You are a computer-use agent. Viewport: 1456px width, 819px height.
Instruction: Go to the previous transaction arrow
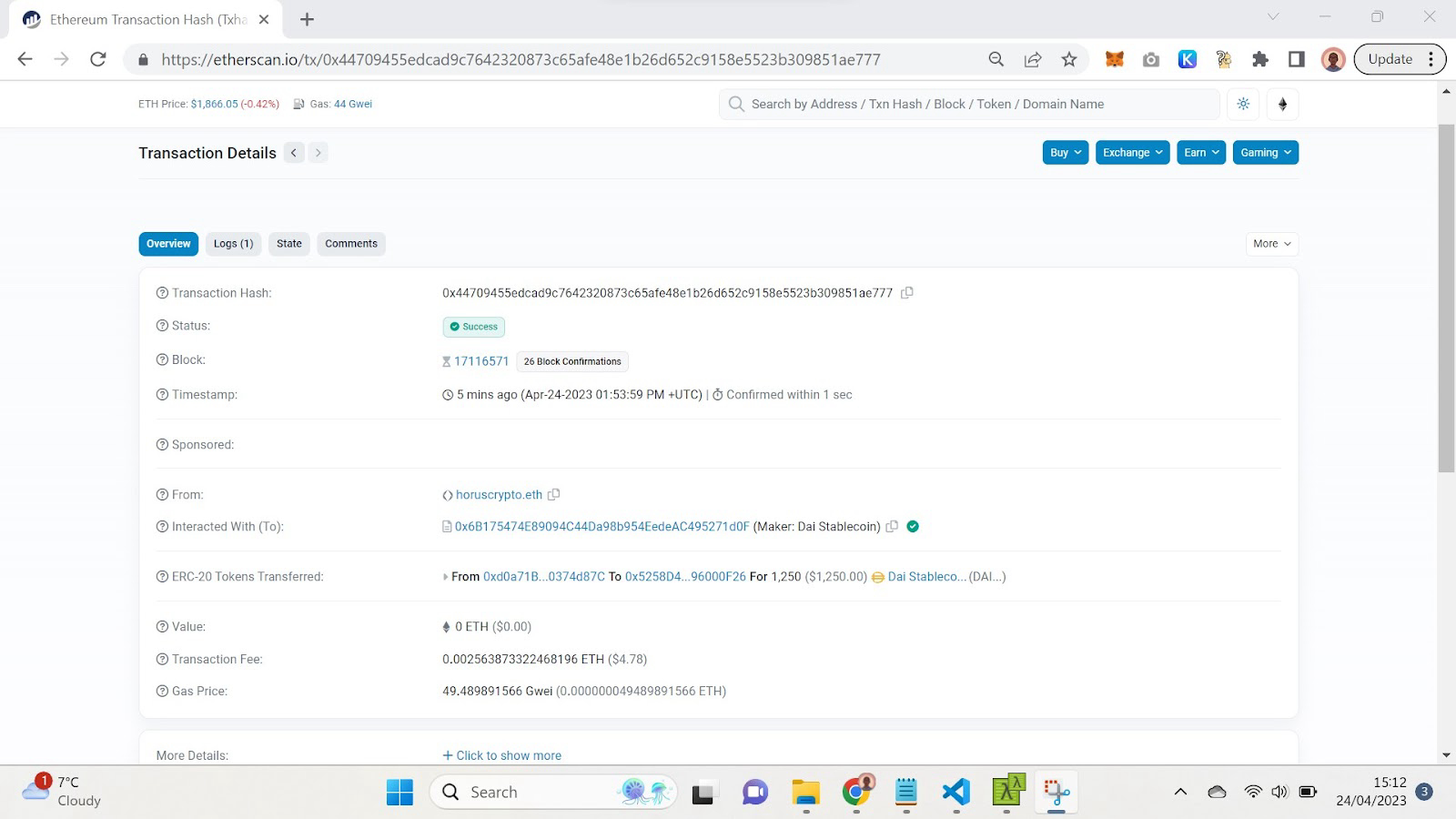[x=294, y=153]
